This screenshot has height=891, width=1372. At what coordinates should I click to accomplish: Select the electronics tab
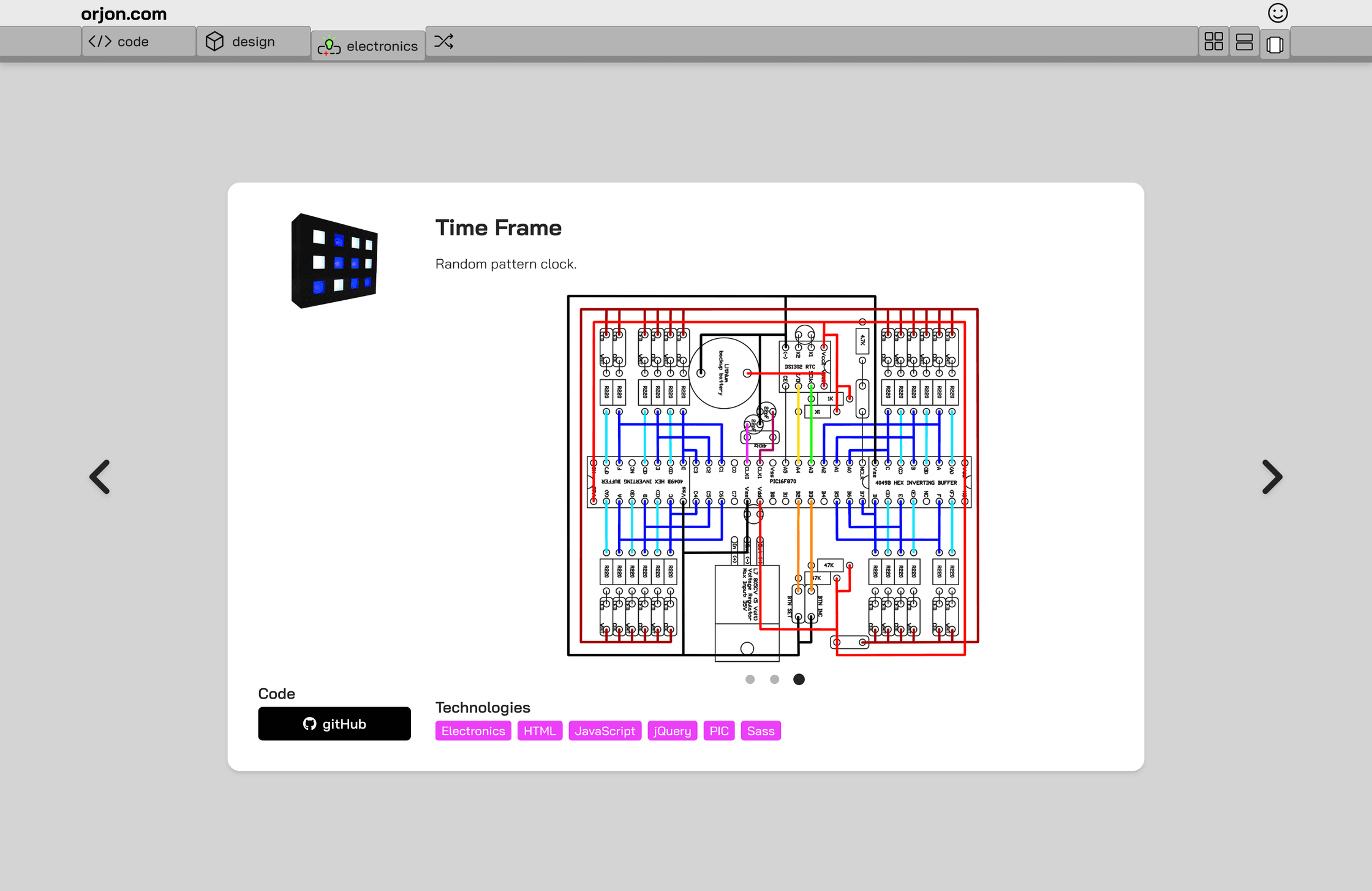[x=368, y=45]
